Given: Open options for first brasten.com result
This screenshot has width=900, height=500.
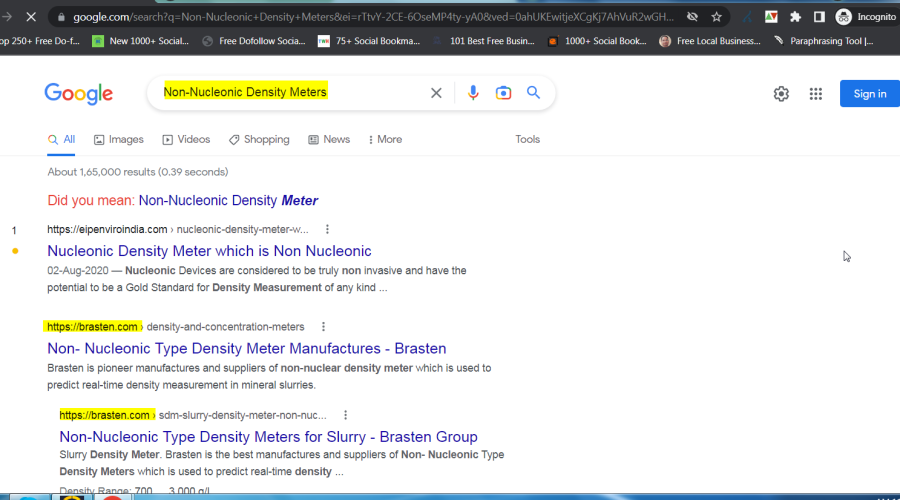Looking at the screenshot, I should [323, 327].
